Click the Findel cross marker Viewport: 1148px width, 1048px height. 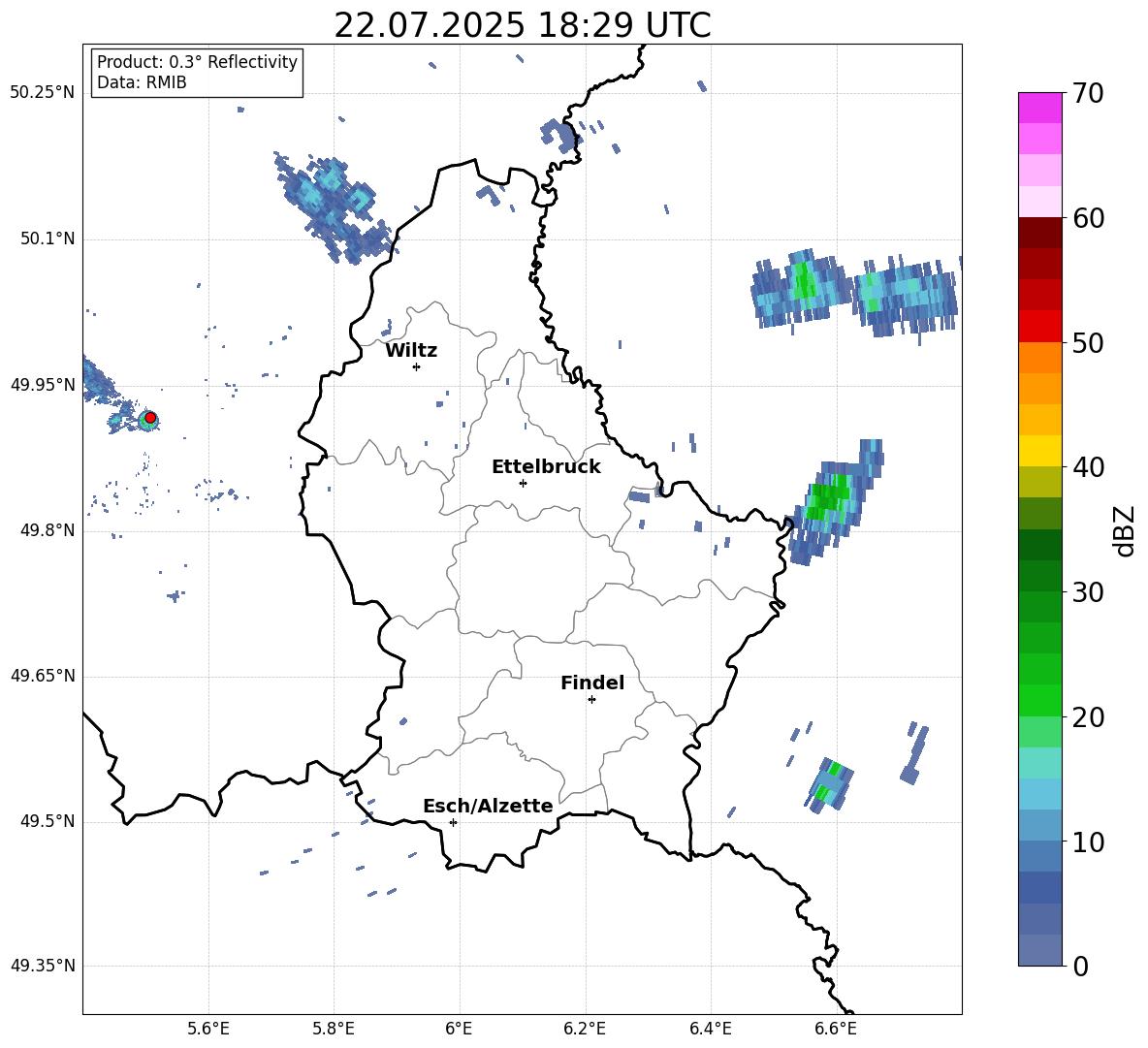591,700
